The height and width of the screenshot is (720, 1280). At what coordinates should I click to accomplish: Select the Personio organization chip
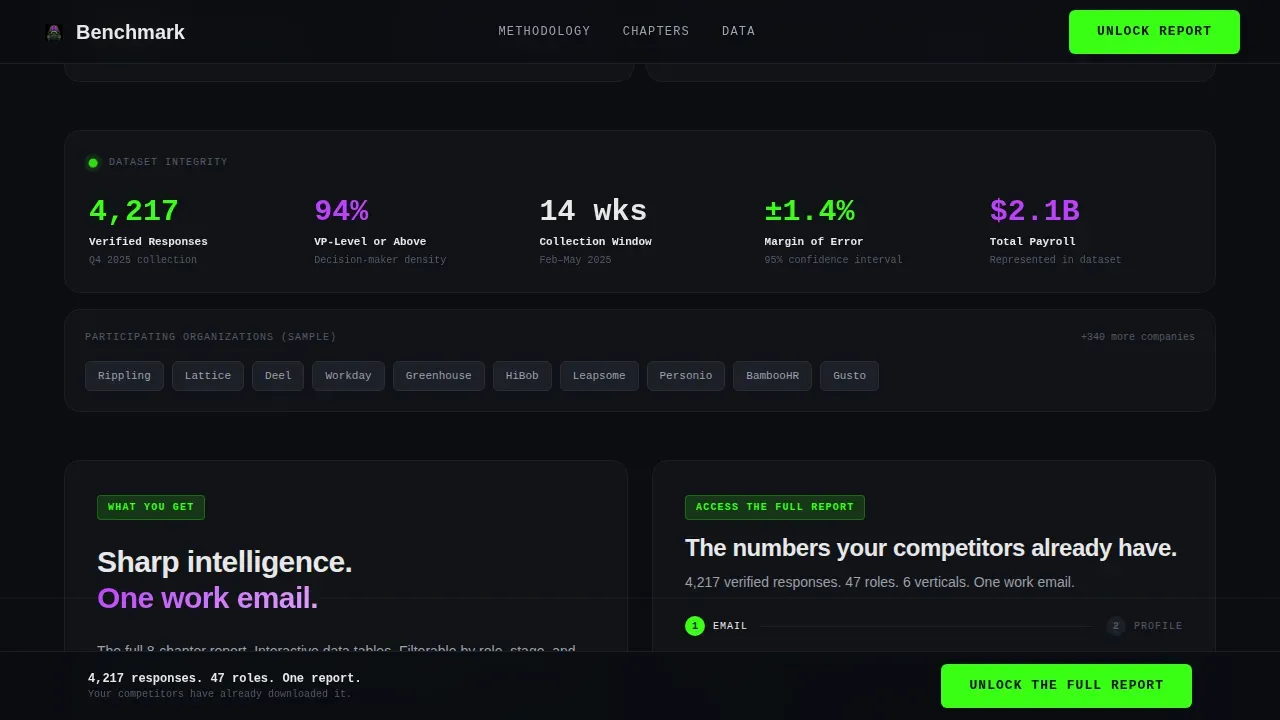[x=686, y=376]
